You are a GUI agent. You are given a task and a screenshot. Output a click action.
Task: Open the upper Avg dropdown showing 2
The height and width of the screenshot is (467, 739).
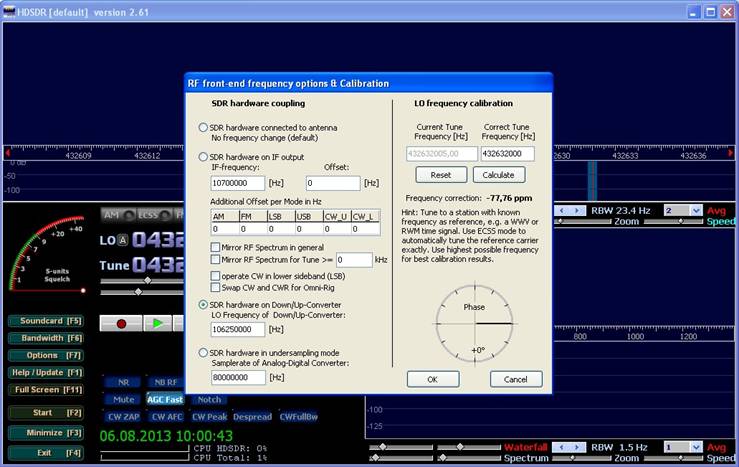(696, 211)
